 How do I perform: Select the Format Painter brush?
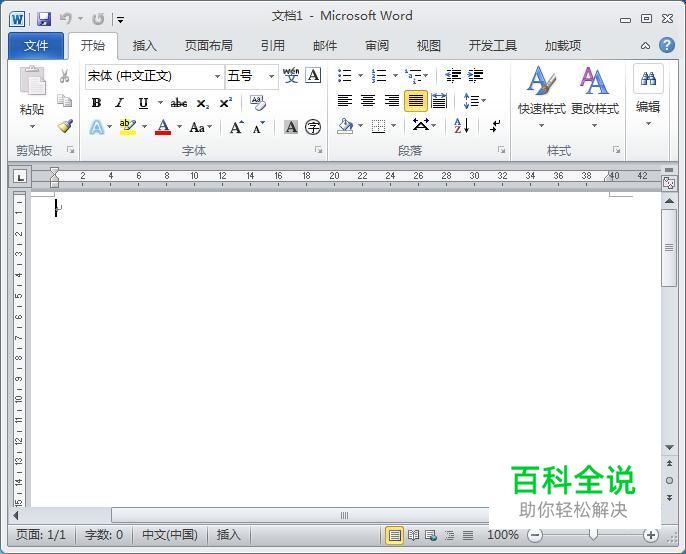coord(65,126)
